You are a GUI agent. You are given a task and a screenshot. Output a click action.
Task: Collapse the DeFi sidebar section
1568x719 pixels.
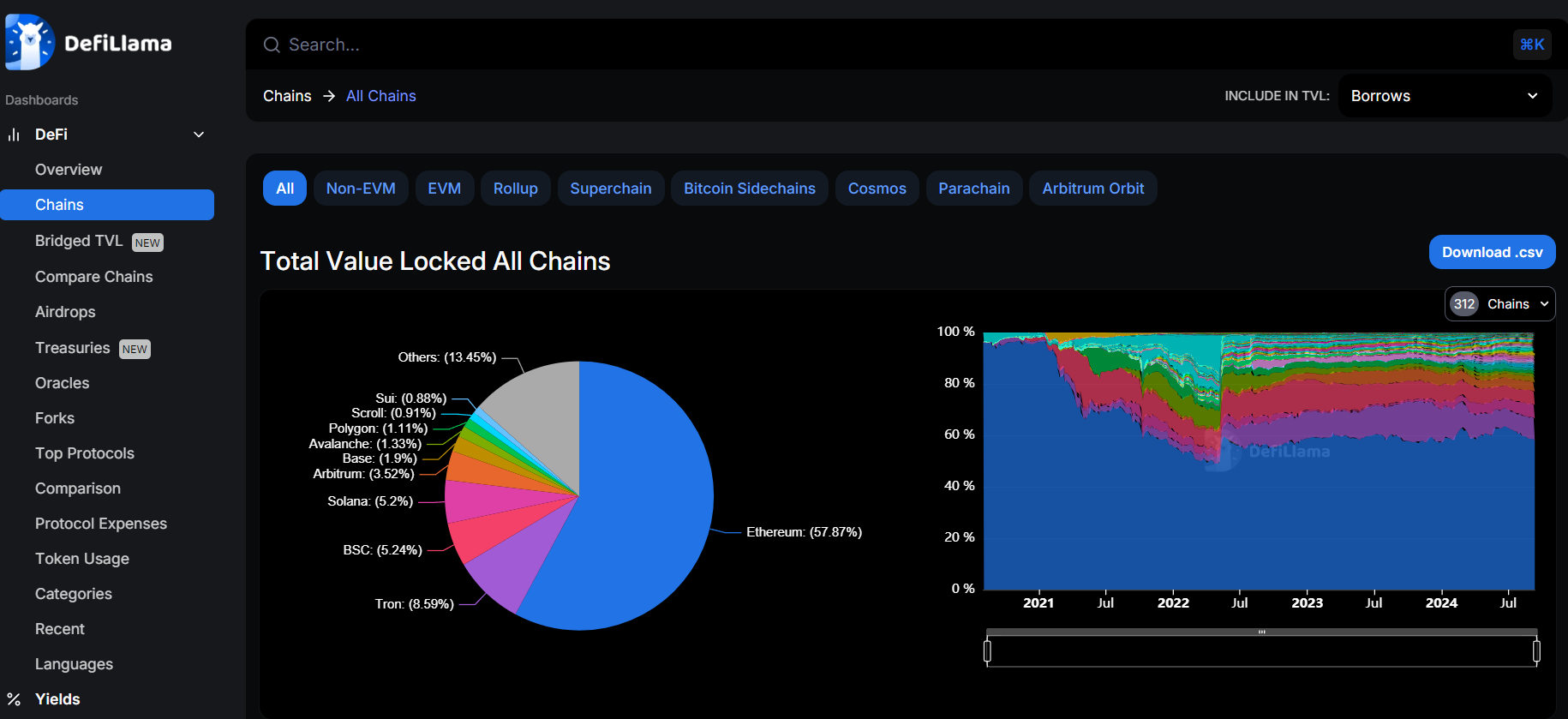tap(199, 135)
